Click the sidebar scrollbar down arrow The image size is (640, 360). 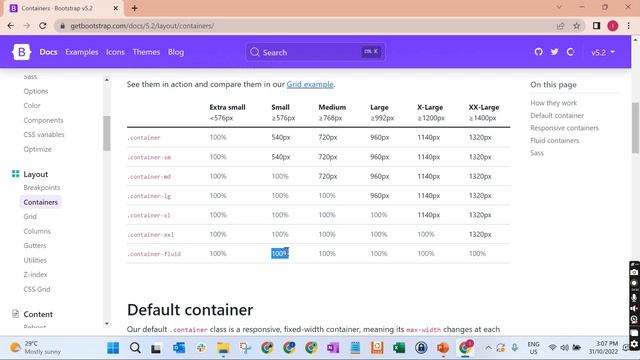107,324
